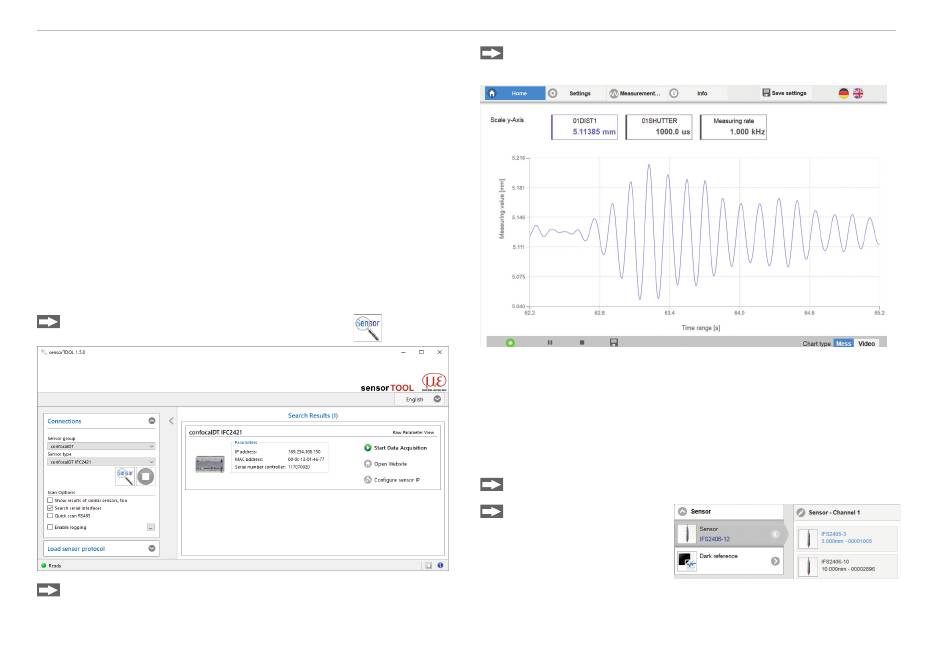The image size is (950, 665).
Task: Click the Micro-Epsilon logo in sensorTOOL
Action: coord(434,382)
